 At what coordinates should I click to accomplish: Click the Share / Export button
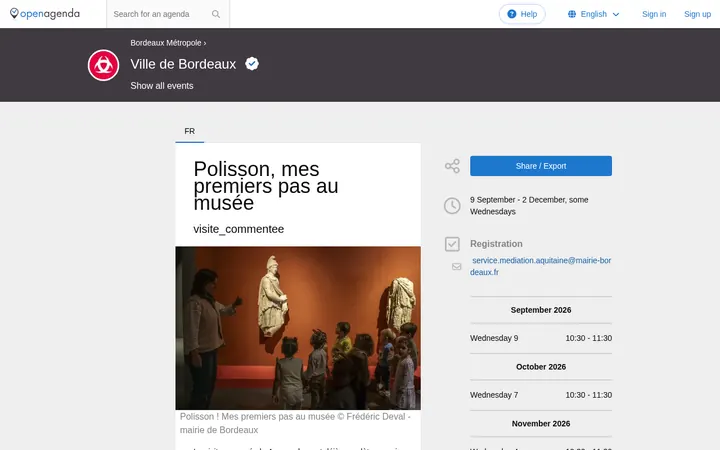coord(540,166)
